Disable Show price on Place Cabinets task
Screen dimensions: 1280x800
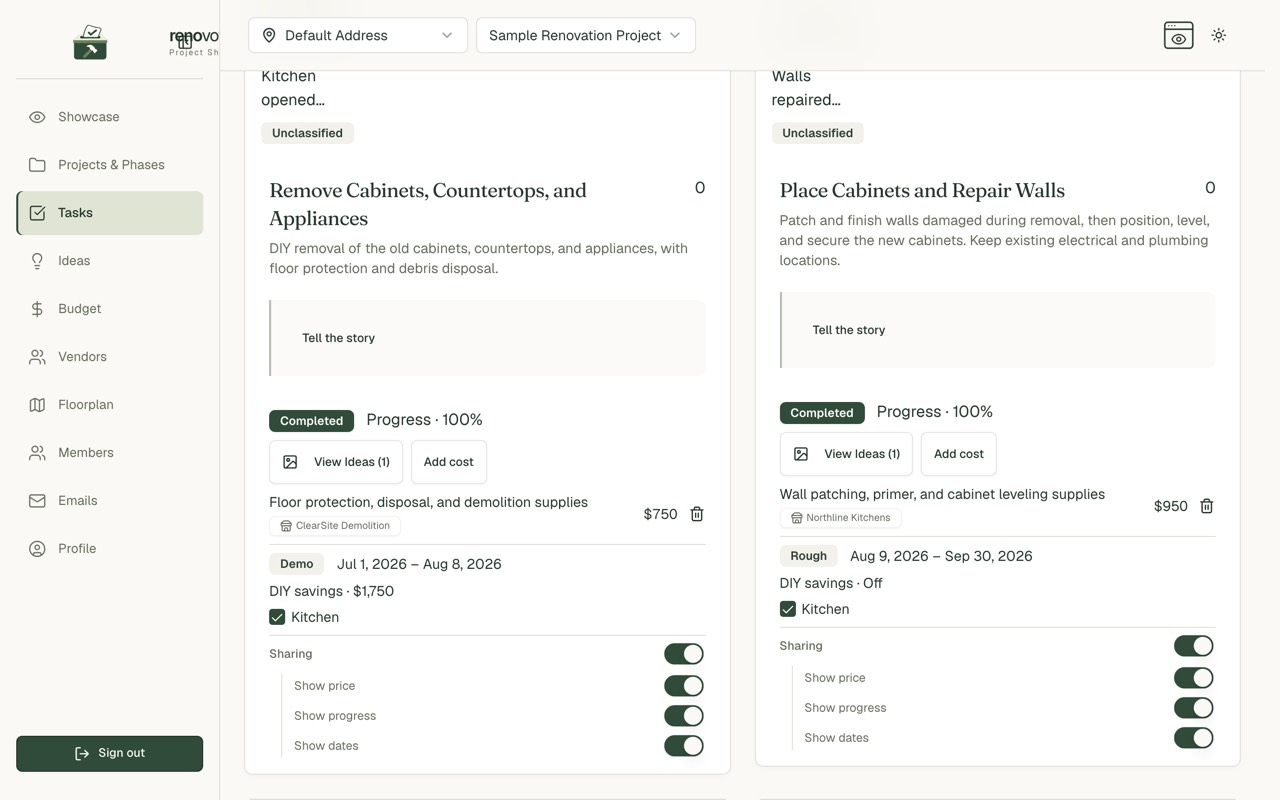(x=1194, y=678)
